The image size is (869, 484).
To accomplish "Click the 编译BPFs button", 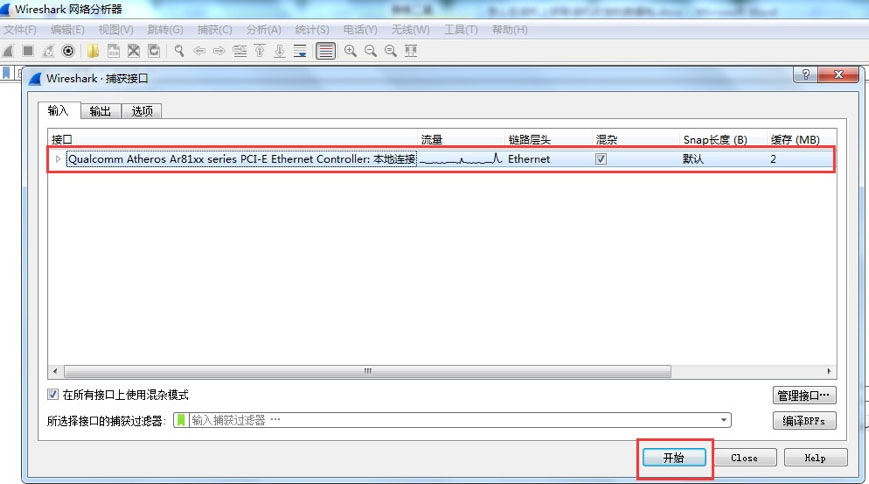I will coord(804,421).
